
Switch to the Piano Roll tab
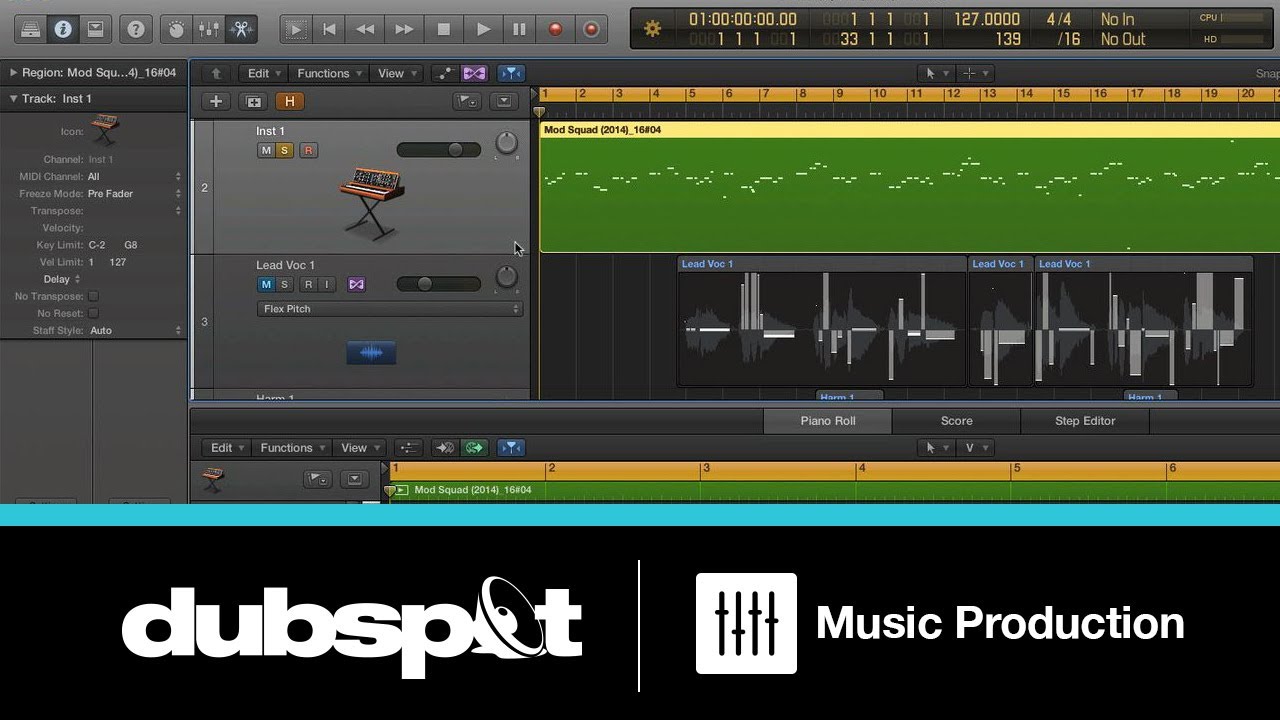point(828,421)
